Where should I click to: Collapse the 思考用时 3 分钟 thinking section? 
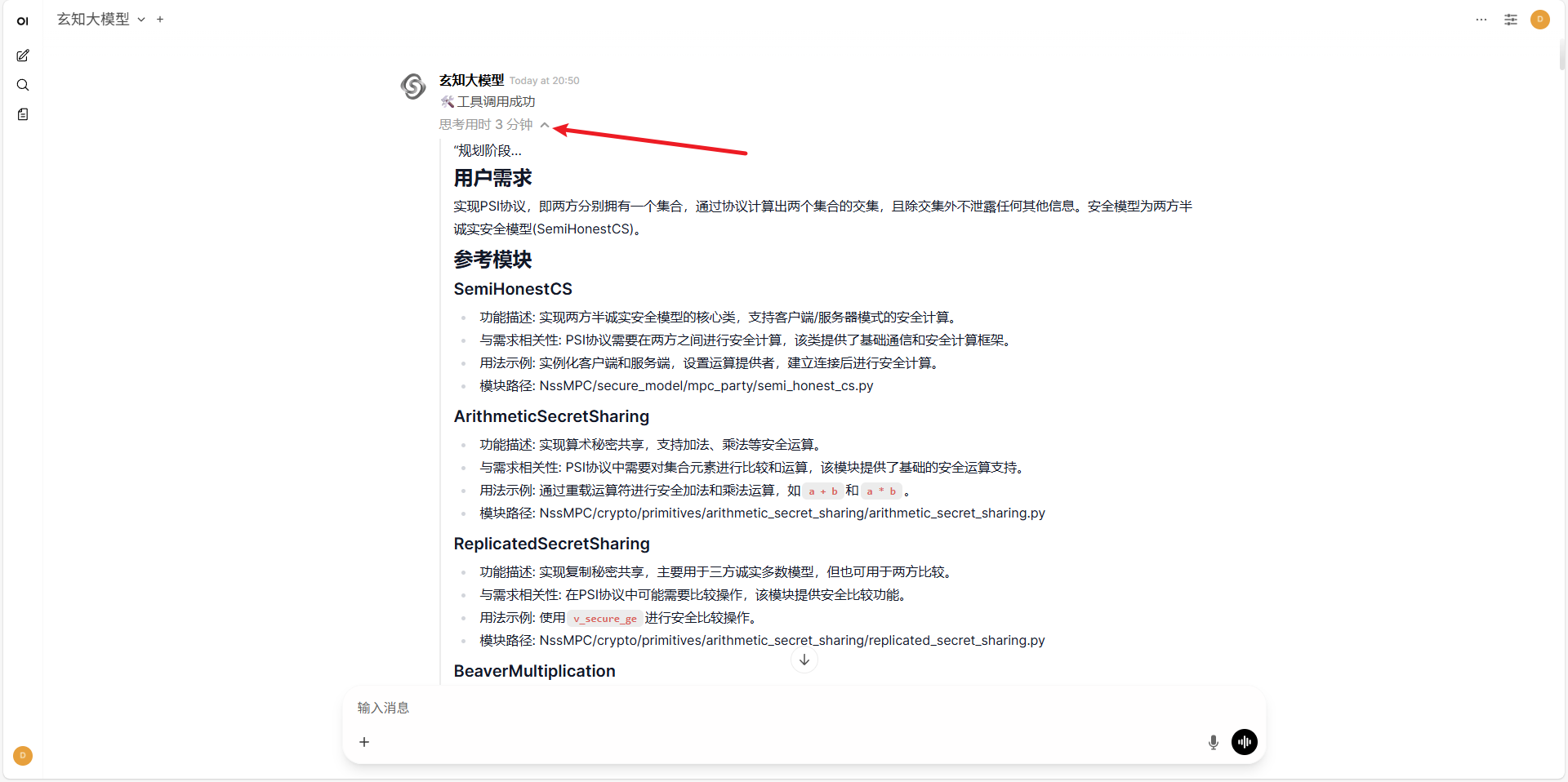point(494,124)
